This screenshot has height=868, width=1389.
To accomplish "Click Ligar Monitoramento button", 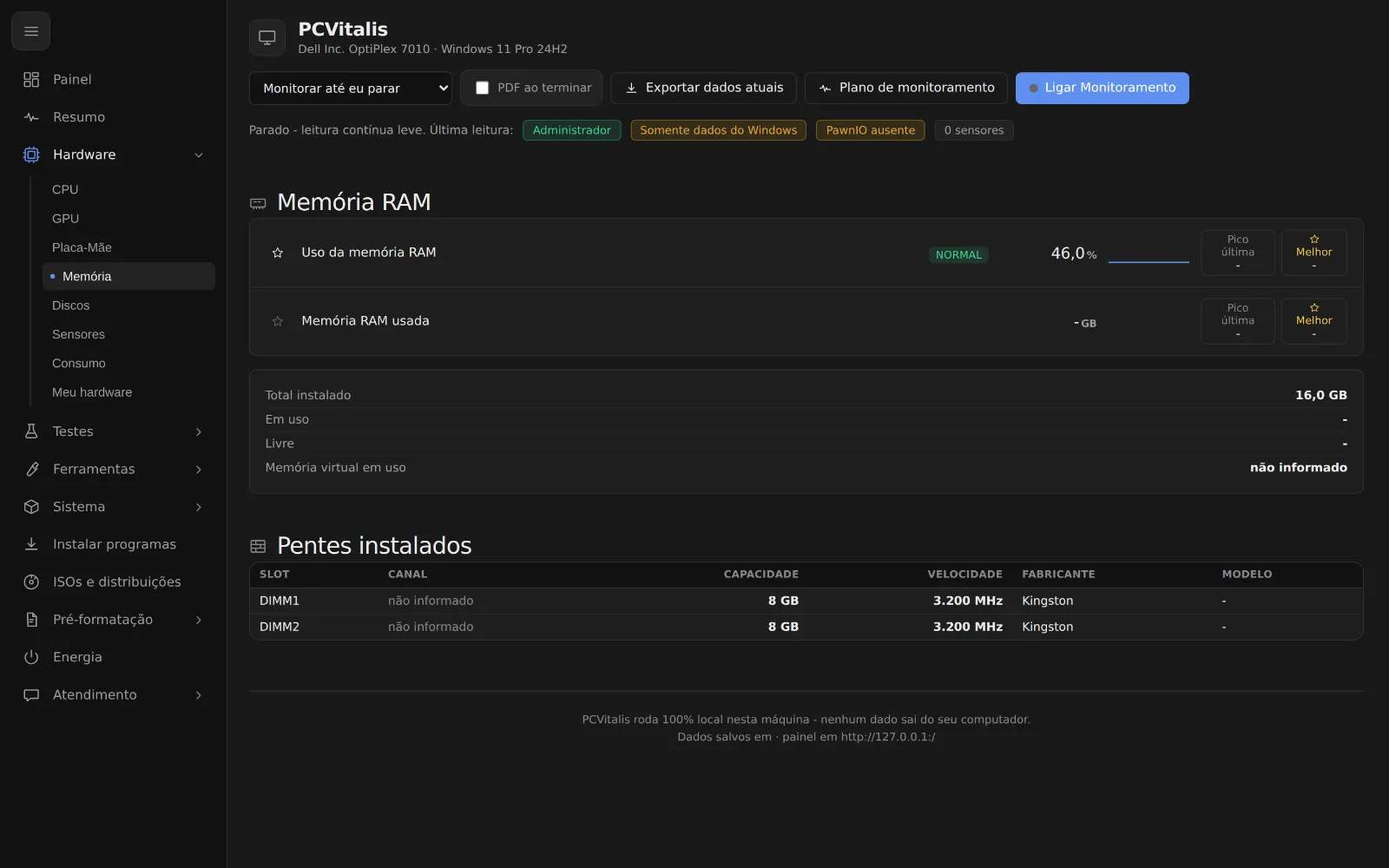I will tap(1103, 88).
